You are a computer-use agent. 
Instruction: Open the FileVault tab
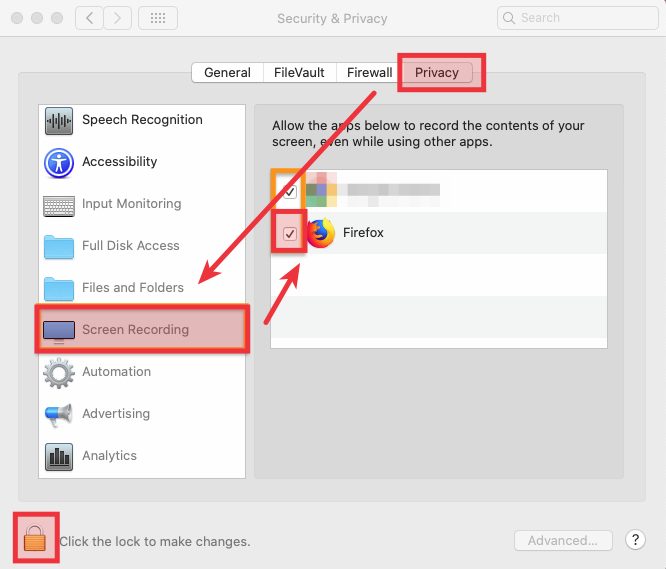301,73
